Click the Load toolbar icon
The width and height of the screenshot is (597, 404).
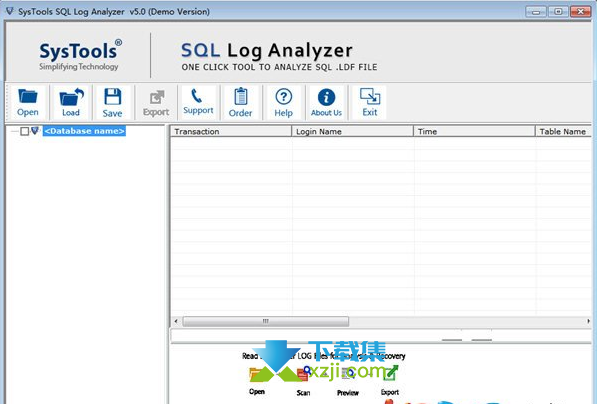[x=71, y=97]
